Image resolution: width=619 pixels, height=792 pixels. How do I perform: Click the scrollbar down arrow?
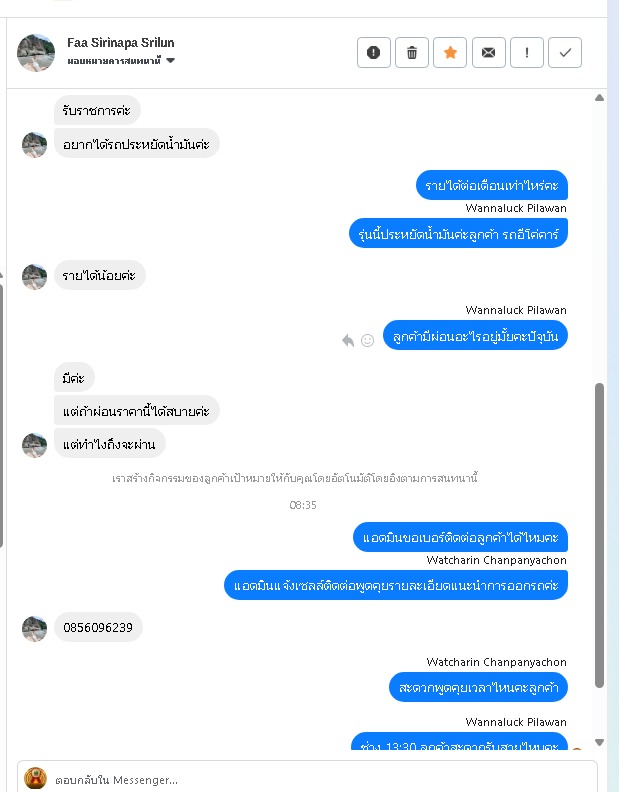(x=599, y=742)
